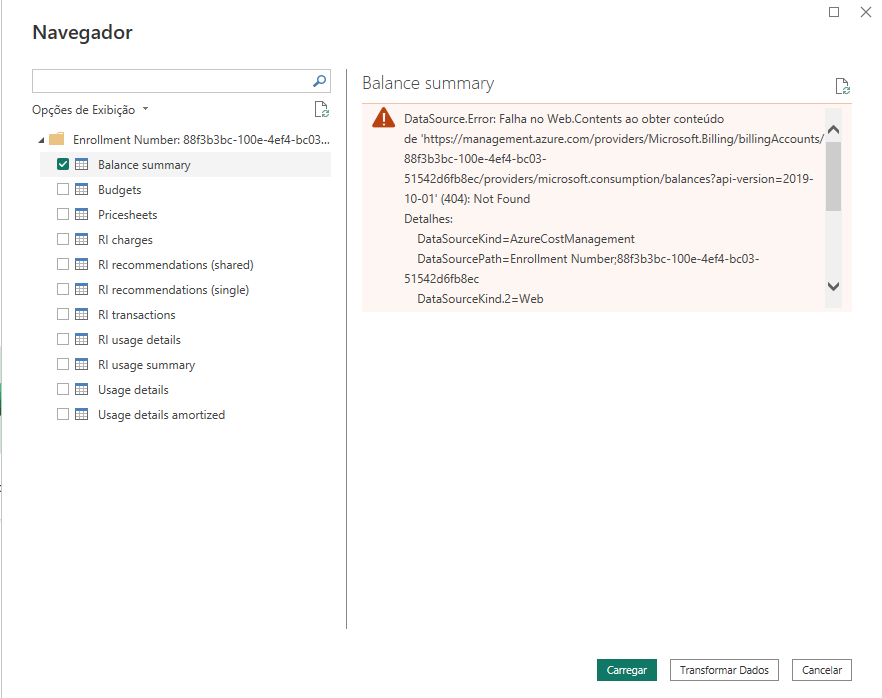Check the RI usage summary checkbox
882x698 pixels.
point(63,364)
